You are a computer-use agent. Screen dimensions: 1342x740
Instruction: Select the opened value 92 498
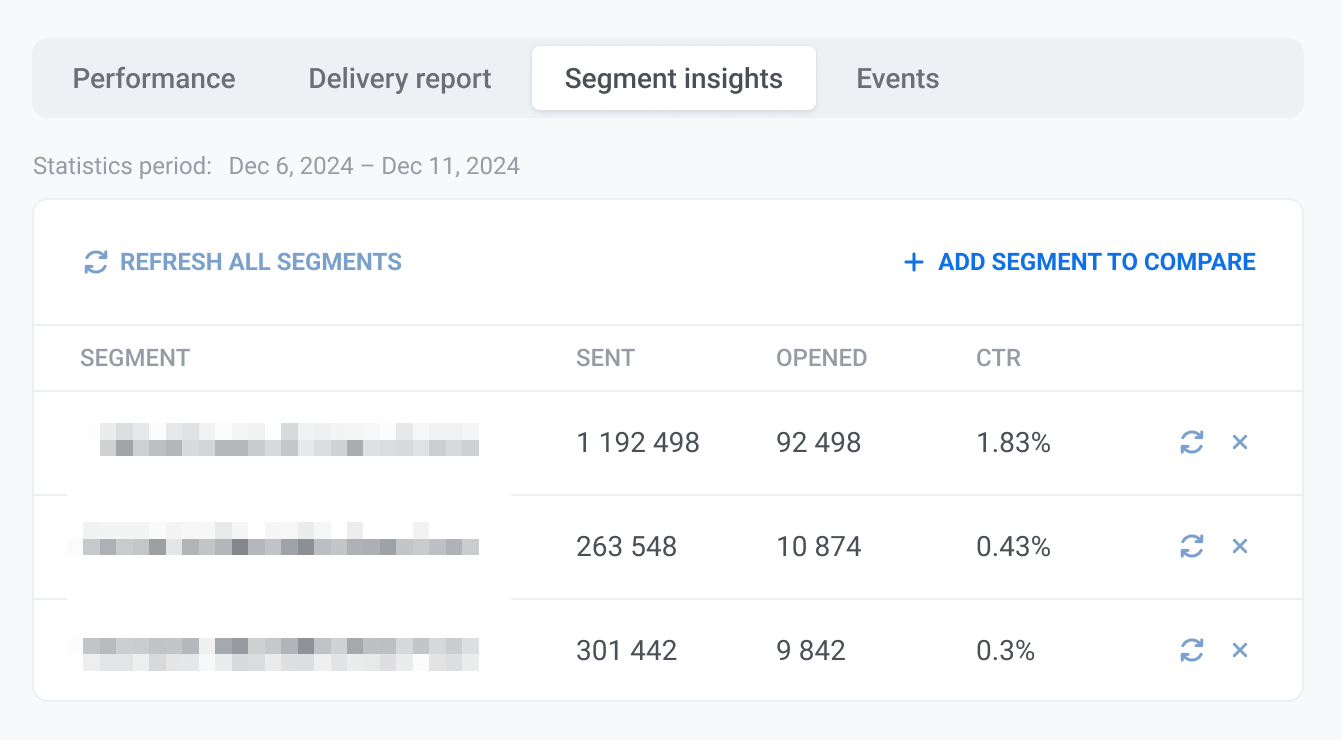818,443
